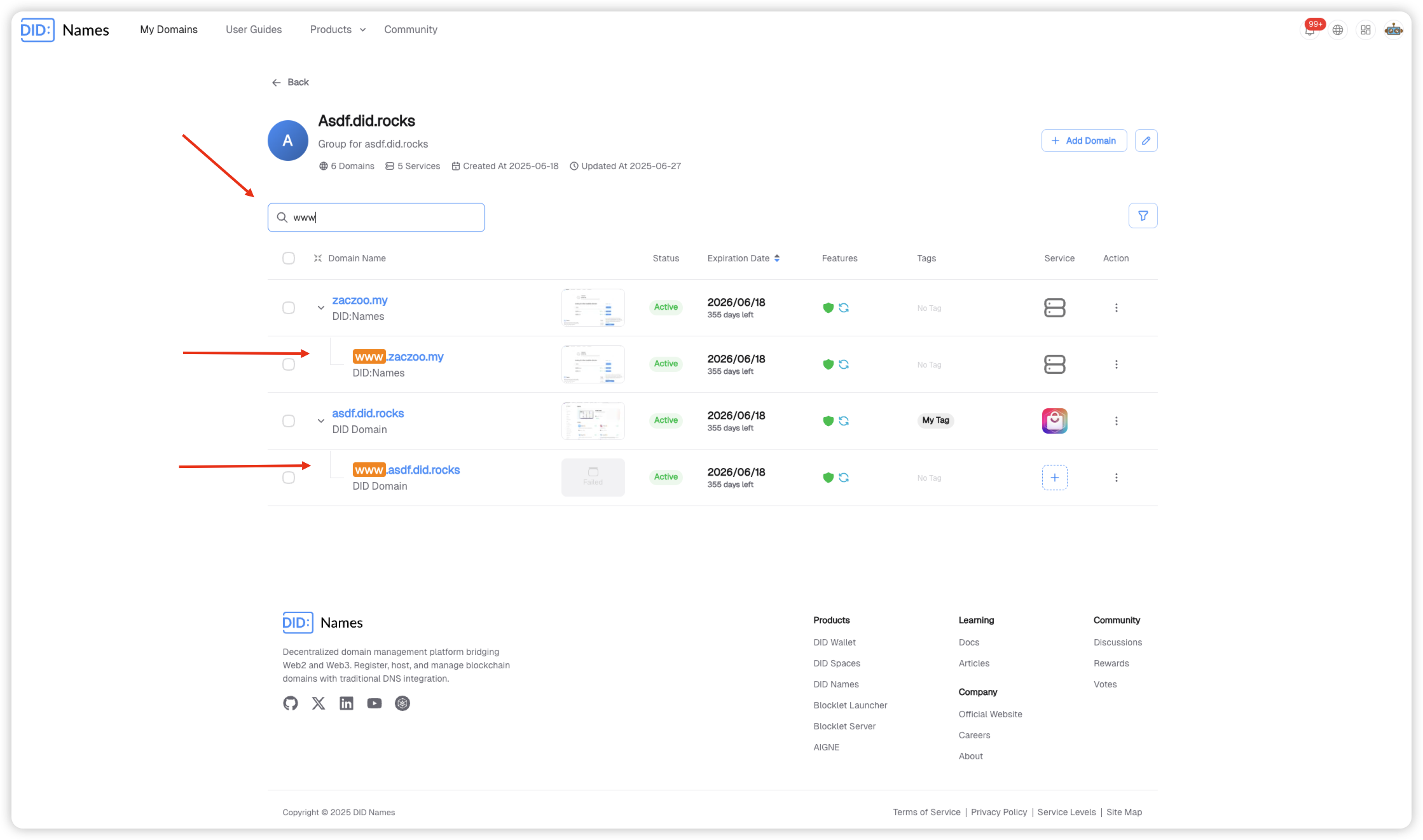Click the dashed plus service icon for www.asdf.did.rocks

(x=1054, y=478)
